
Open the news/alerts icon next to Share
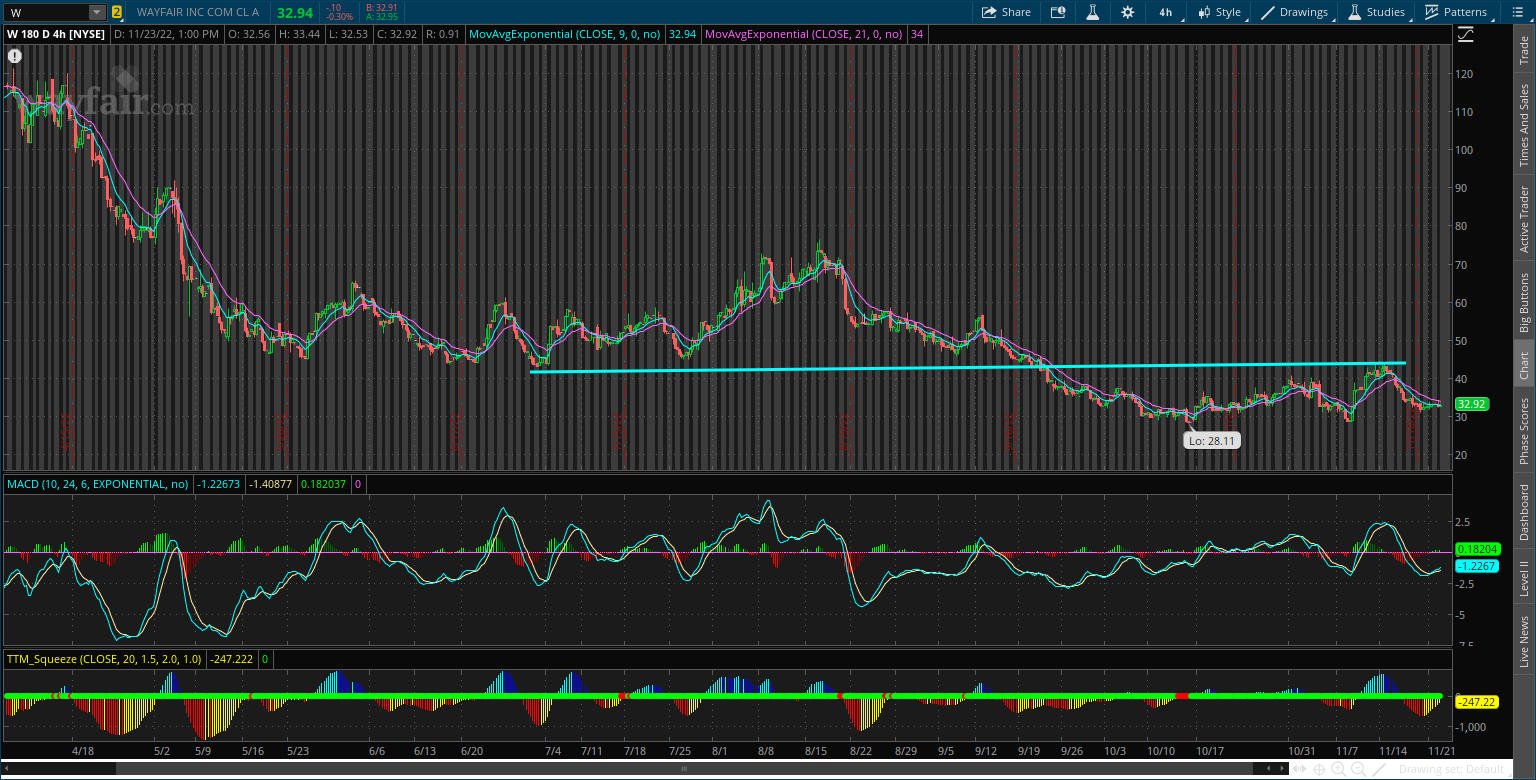pos(1058,12)
